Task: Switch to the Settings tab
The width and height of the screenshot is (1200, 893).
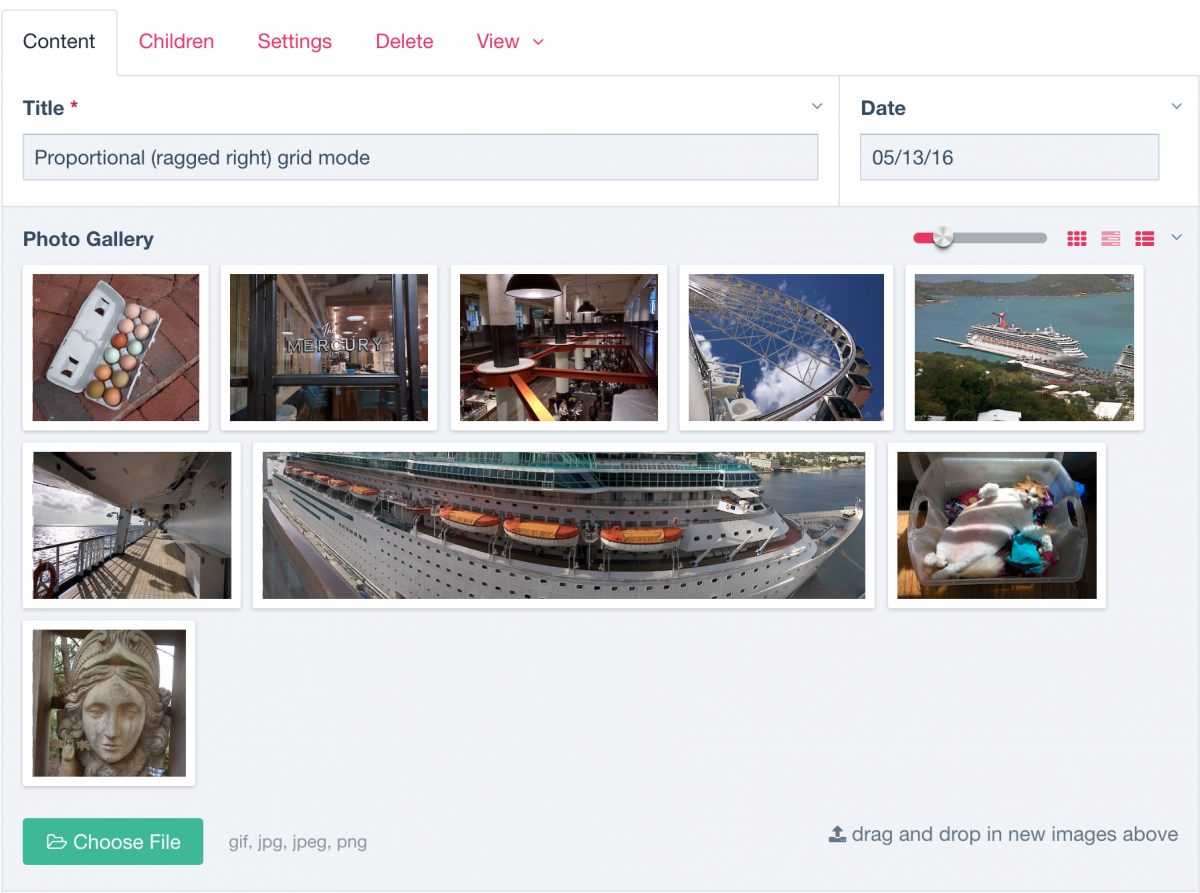Action: (294, 41)
